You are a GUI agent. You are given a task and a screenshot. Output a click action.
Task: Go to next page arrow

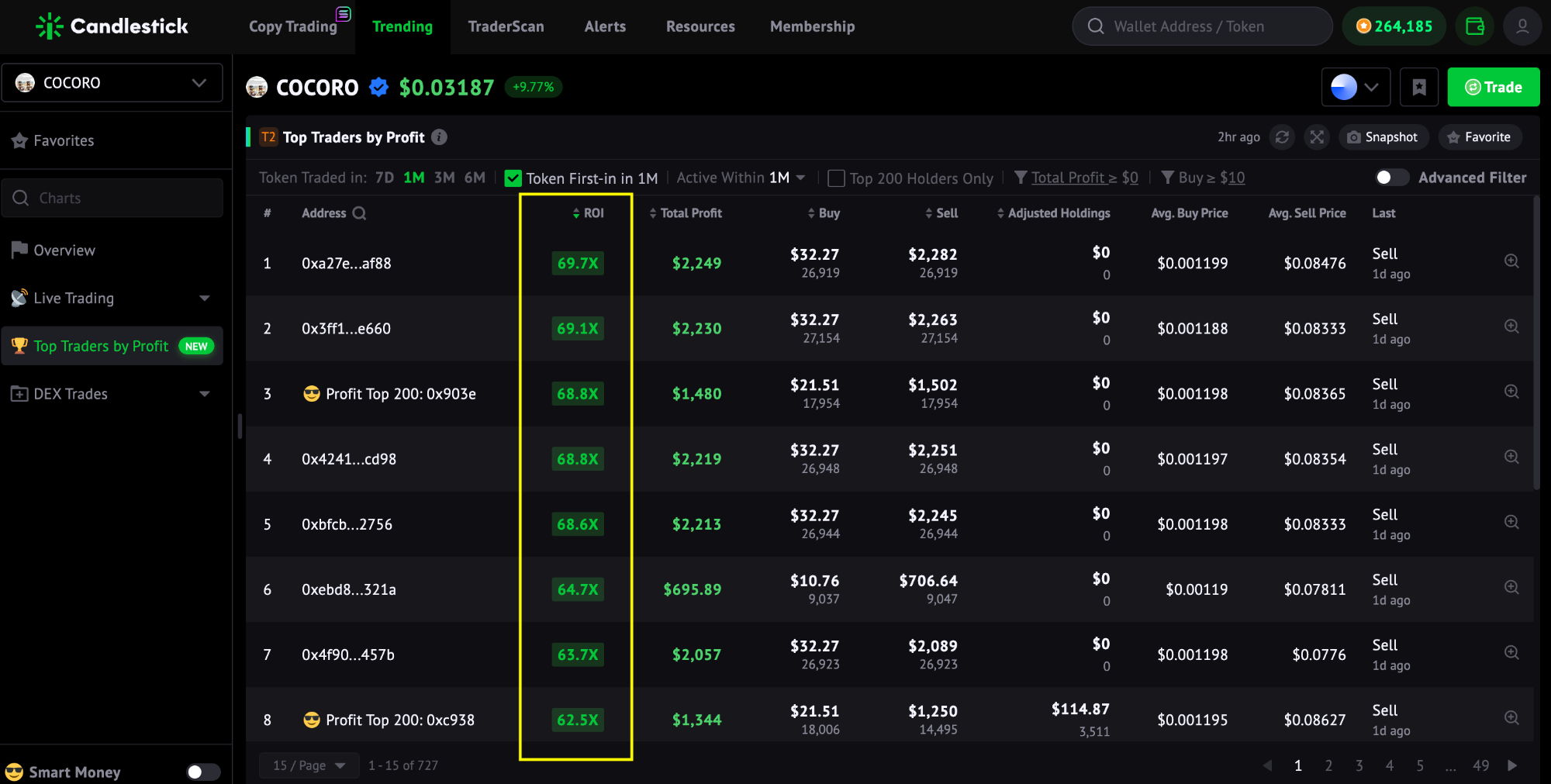tap(1512, 765)
